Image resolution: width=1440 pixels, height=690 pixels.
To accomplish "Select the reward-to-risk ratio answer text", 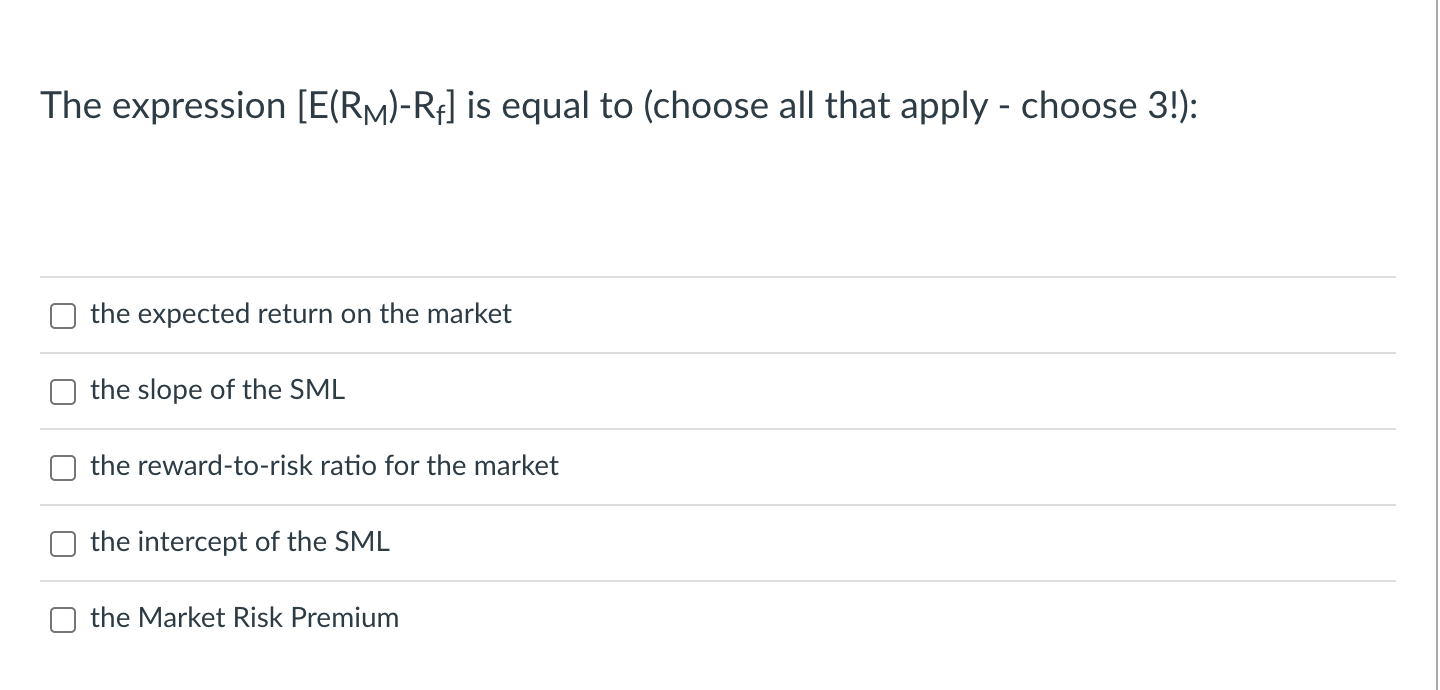I will click(324, 466).
